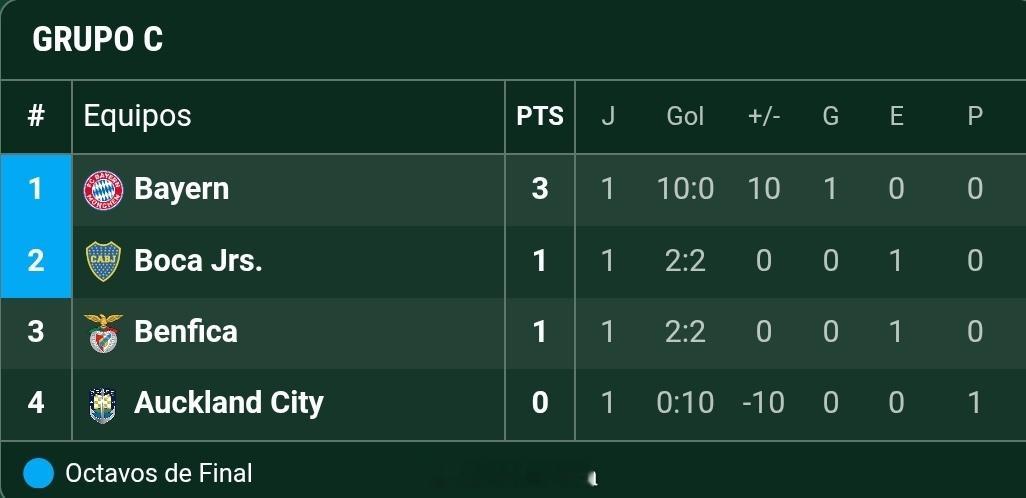Click the Auckland City club crest
This screenshot has height=498, width=1026.
[103, 404]
